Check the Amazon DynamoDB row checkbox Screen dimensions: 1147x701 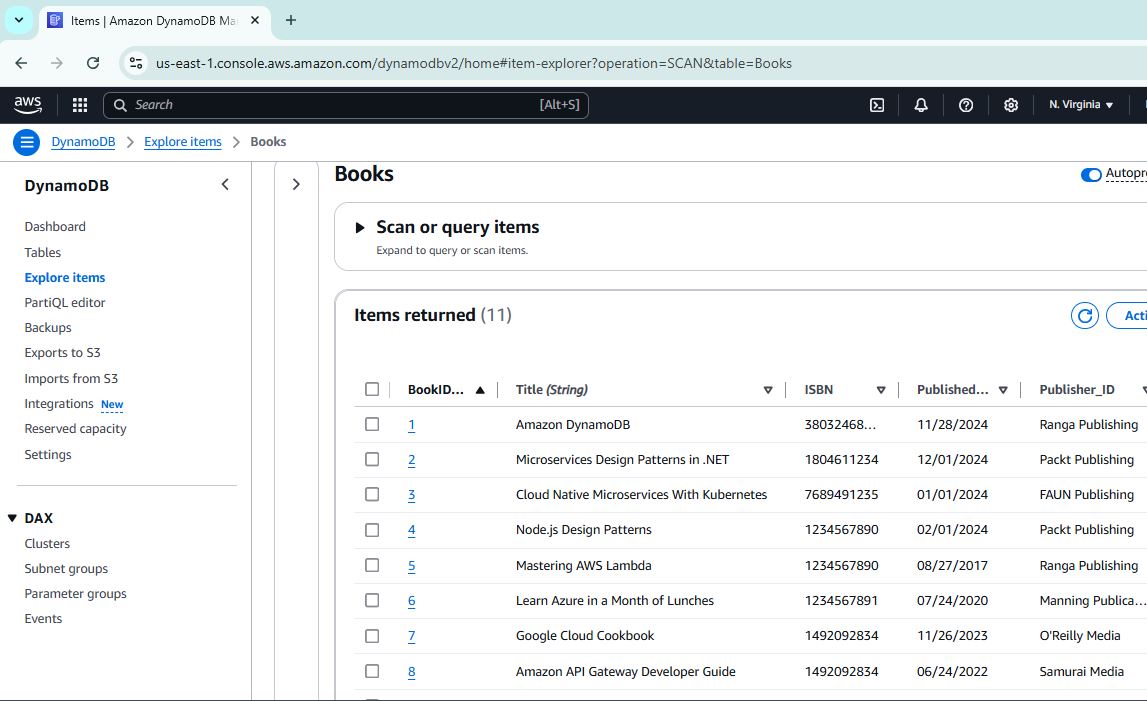tap(372, 424)
